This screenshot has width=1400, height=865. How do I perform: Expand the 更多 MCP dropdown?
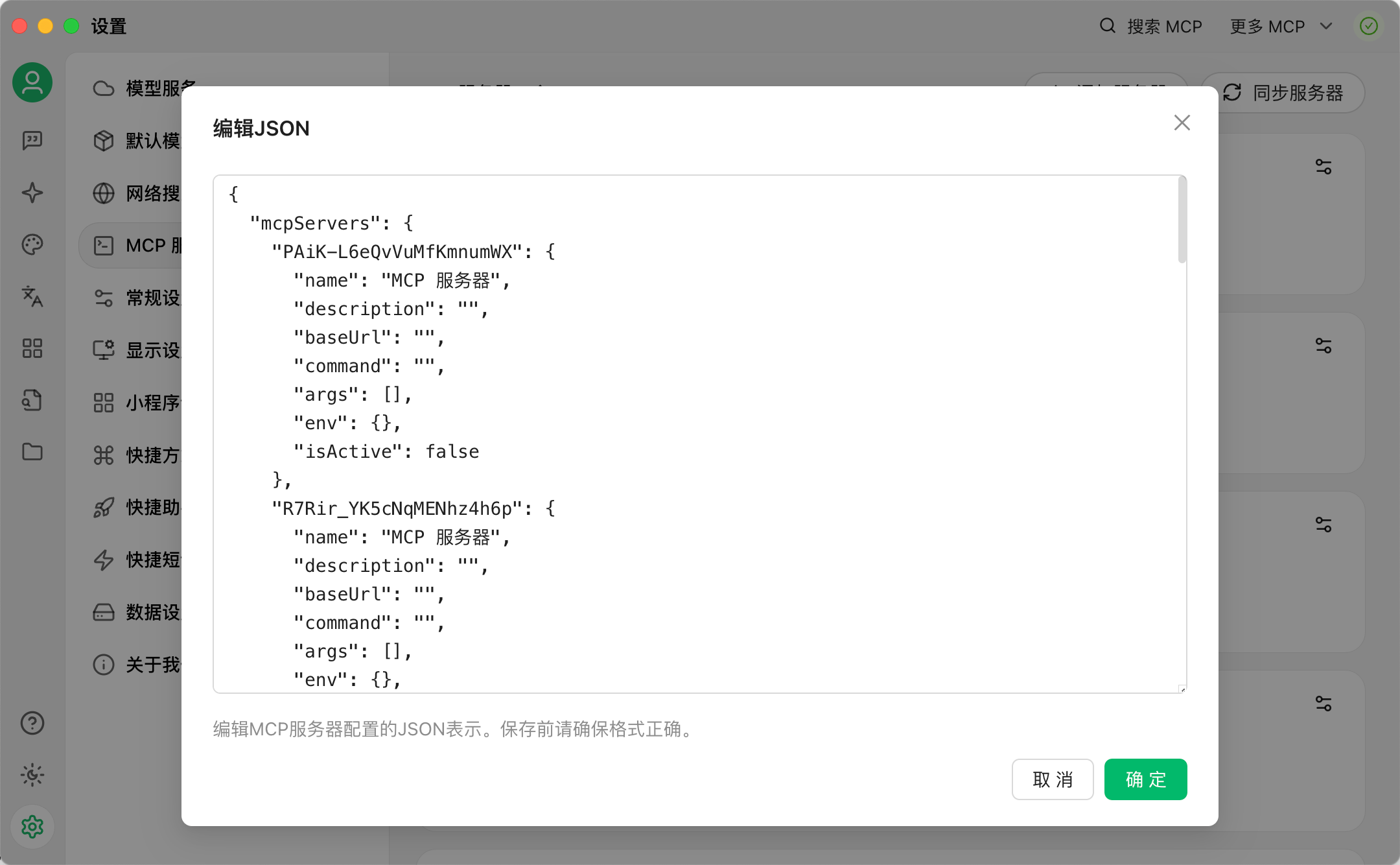pos(1281,27)
